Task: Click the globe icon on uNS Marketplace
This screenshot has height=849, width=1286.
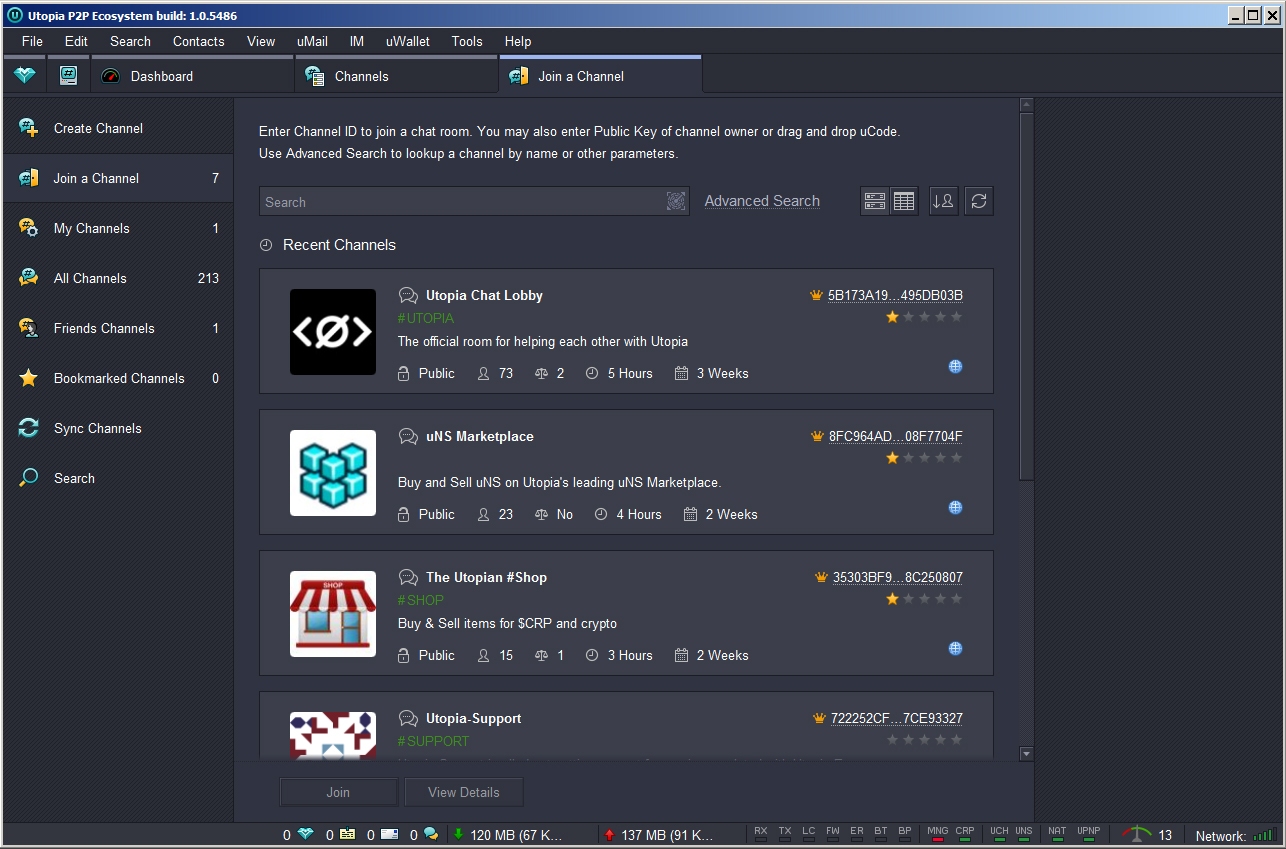Action: [955, 507]
